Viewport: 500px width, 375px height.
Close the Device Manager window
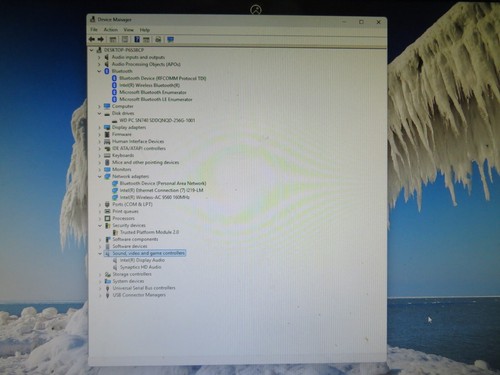tap(378, 22)
